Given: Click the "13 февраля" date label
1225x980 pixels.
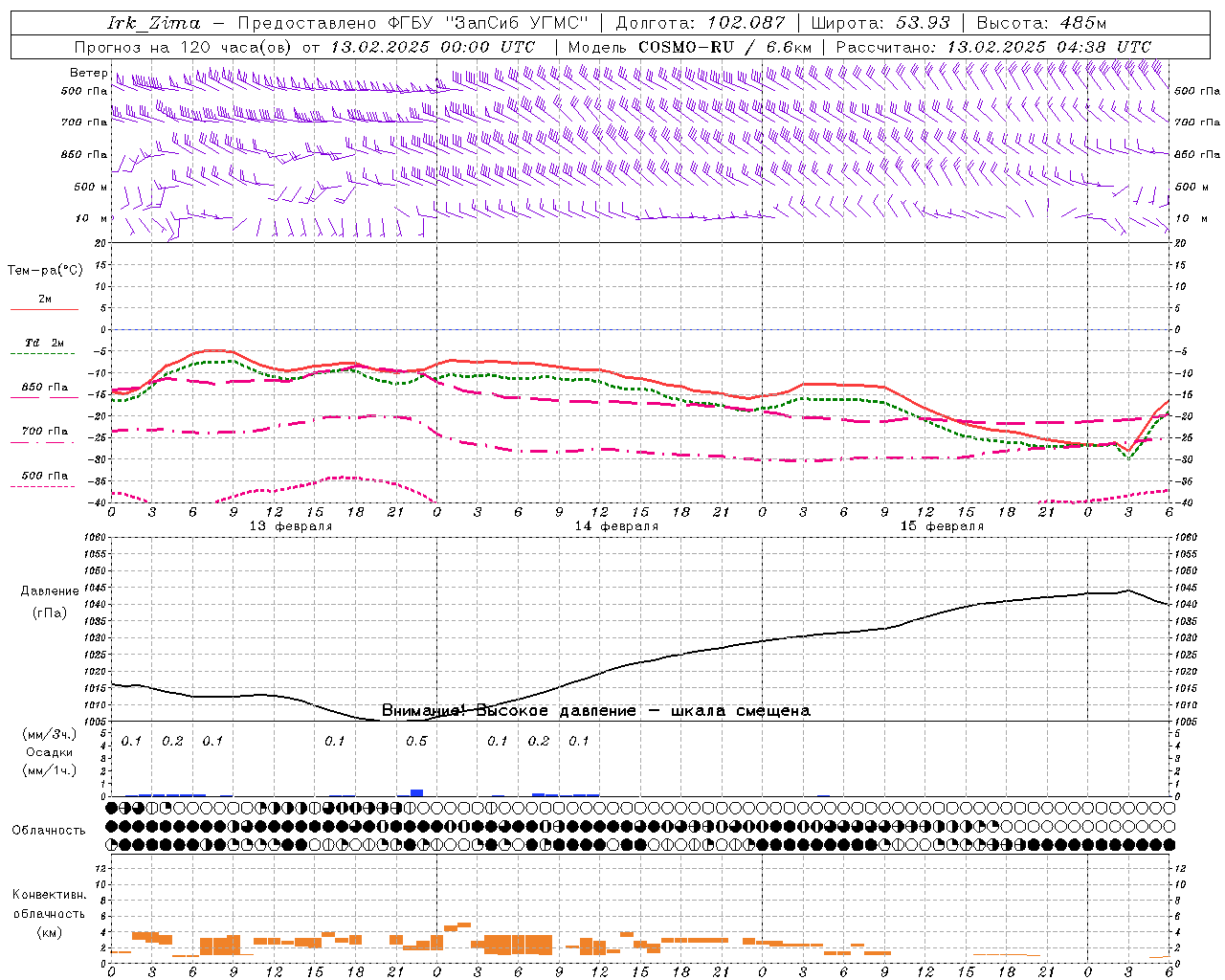Looking at the screenshot, I should 291,526.
